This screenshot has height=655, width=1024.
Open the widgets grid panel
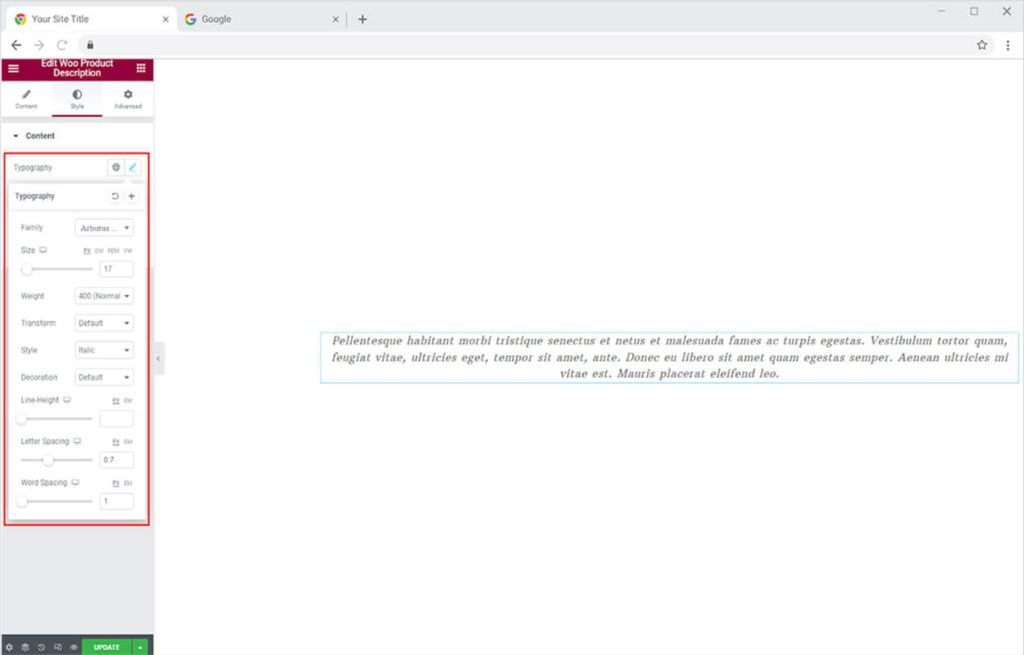pyautogui.click(x=141, y=68)
